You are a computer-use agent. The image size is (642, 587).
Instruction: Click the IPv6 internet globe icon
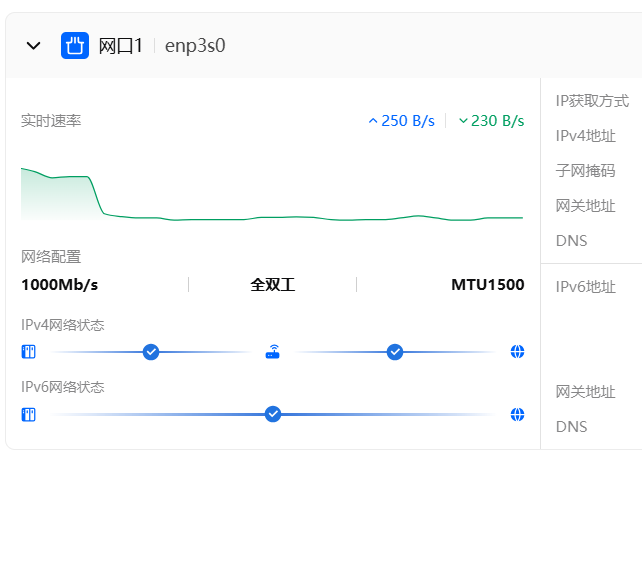click(x=517, y=414)
